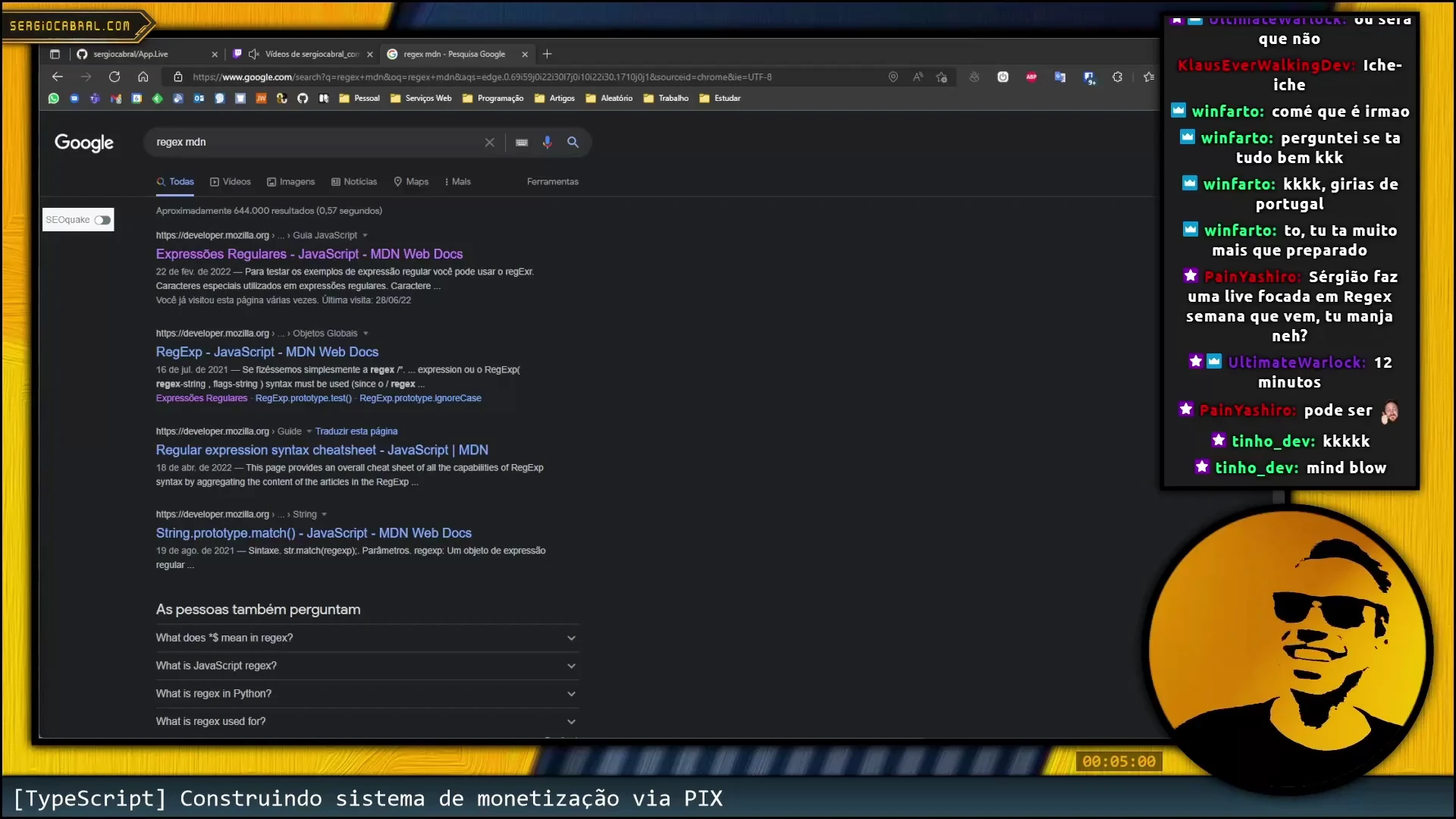This screenshot has height=819, width=1456.
Task: Select the Videos search filter
Action: click(231, 182)
